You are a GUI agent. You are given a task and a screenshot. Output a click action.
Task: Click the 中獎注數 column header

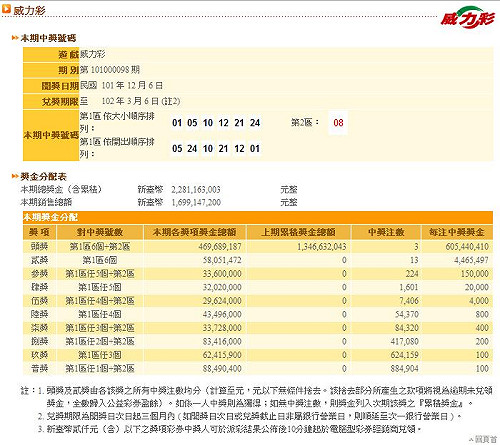(x=386, y=232)
